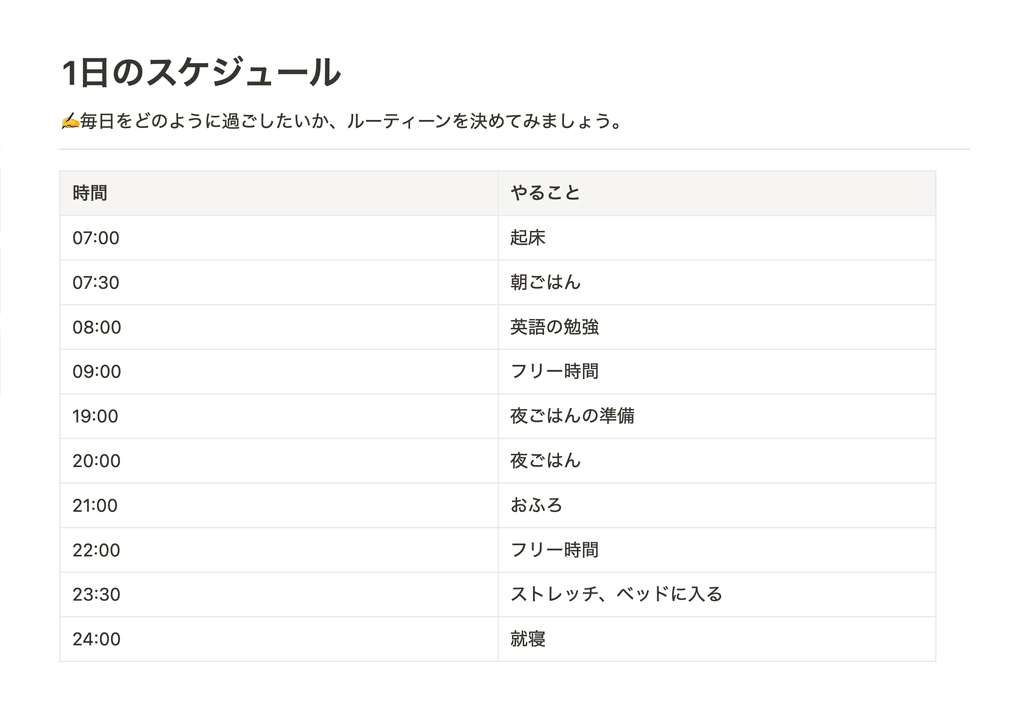Click the page title 1日のスケジュール
This screenshot has height=722, width=1024.
[202, 72]
